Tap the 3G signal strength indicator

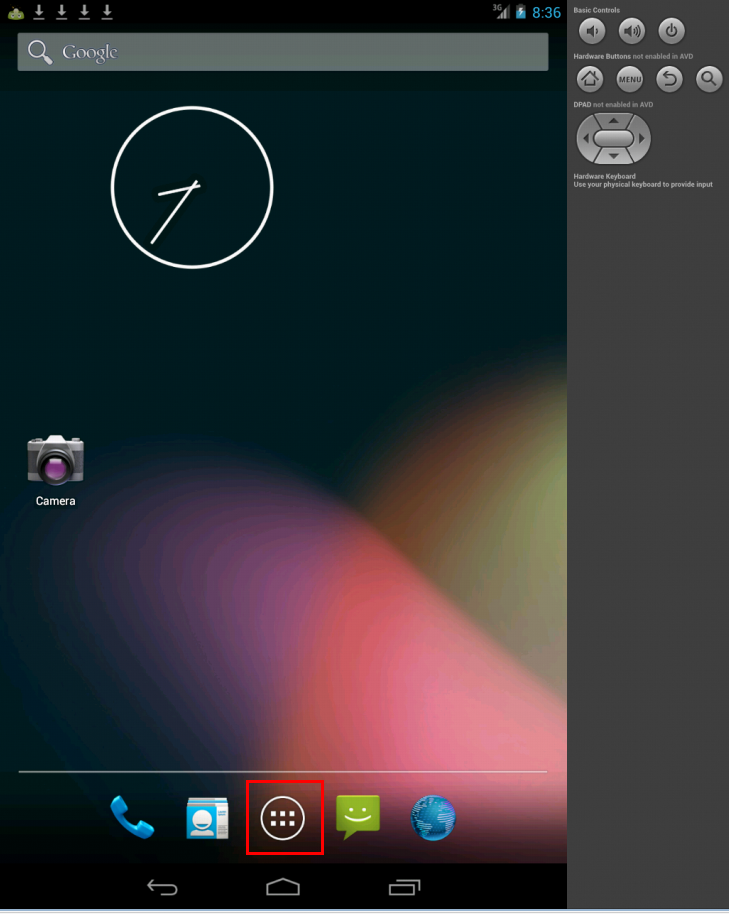[501, 12]
